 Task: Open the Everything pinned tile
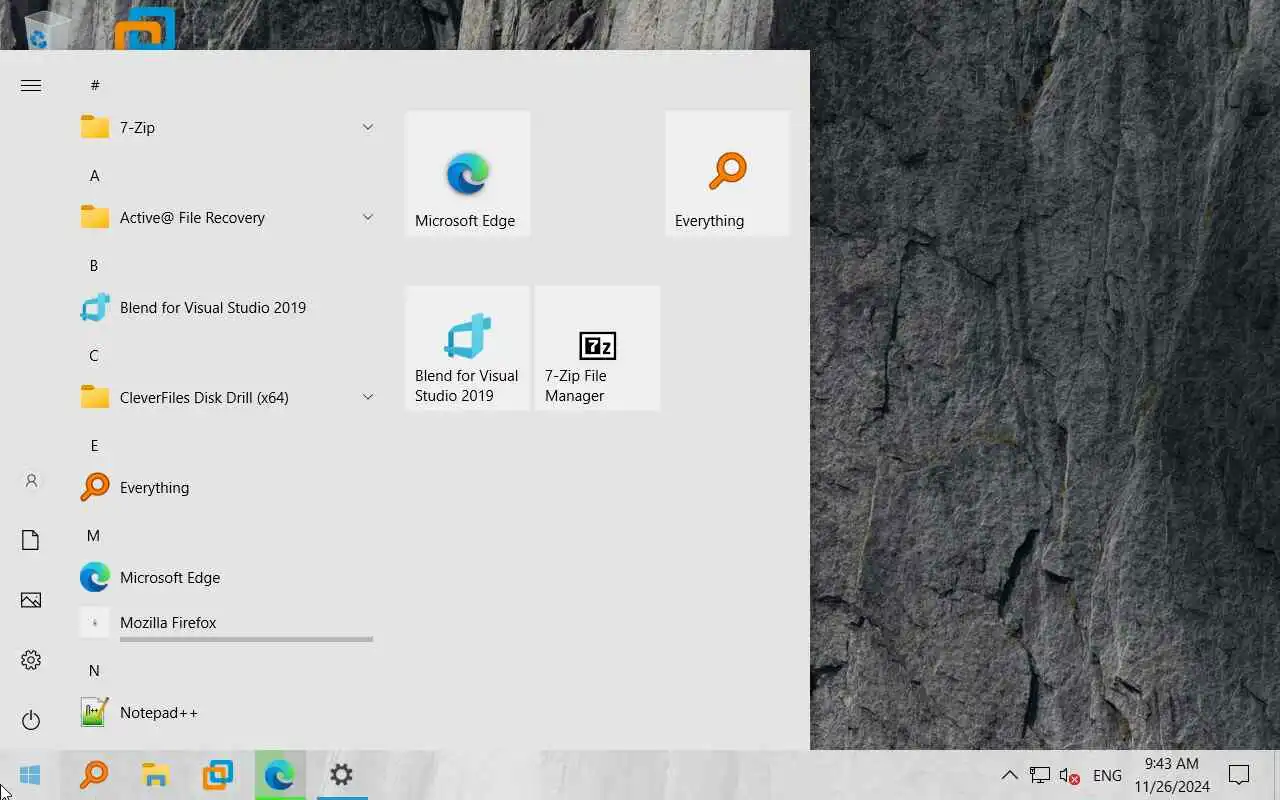pyautogui.click(x=727, y=173)
